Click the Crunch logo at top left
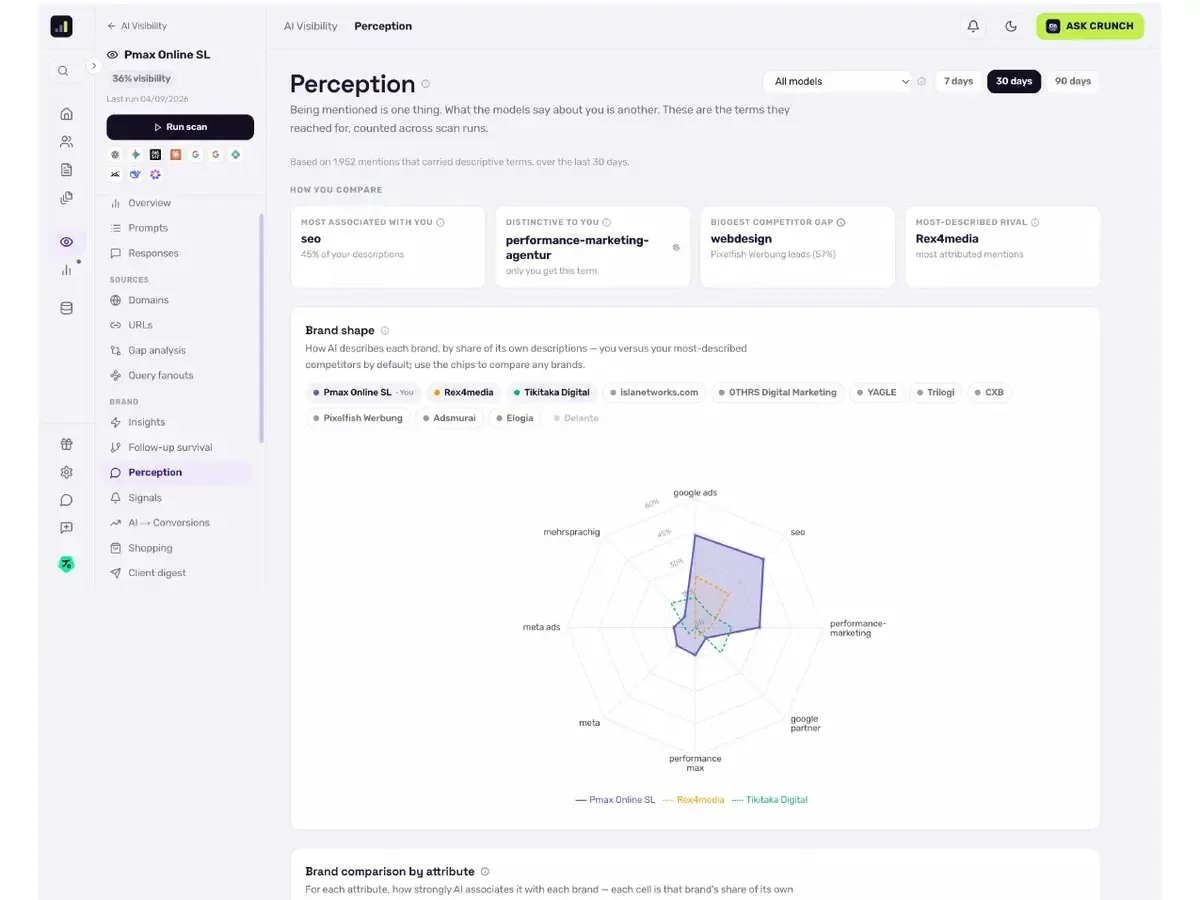 [62, 26]
